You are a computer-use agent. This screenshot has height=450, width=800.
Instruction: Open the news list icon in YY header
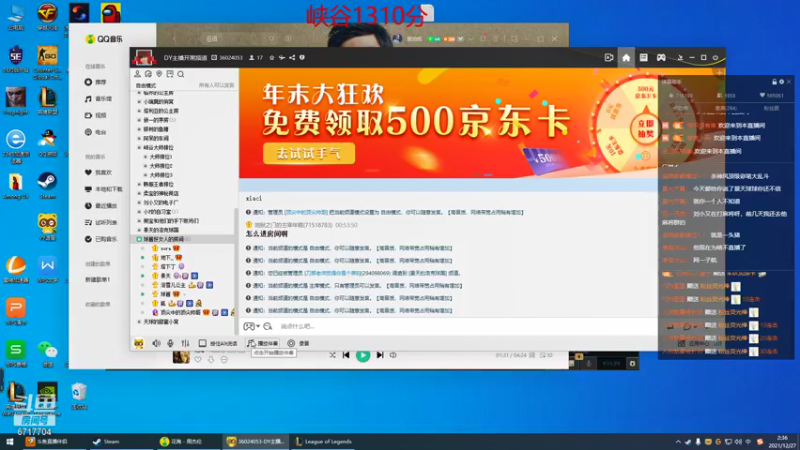(643, 58)
